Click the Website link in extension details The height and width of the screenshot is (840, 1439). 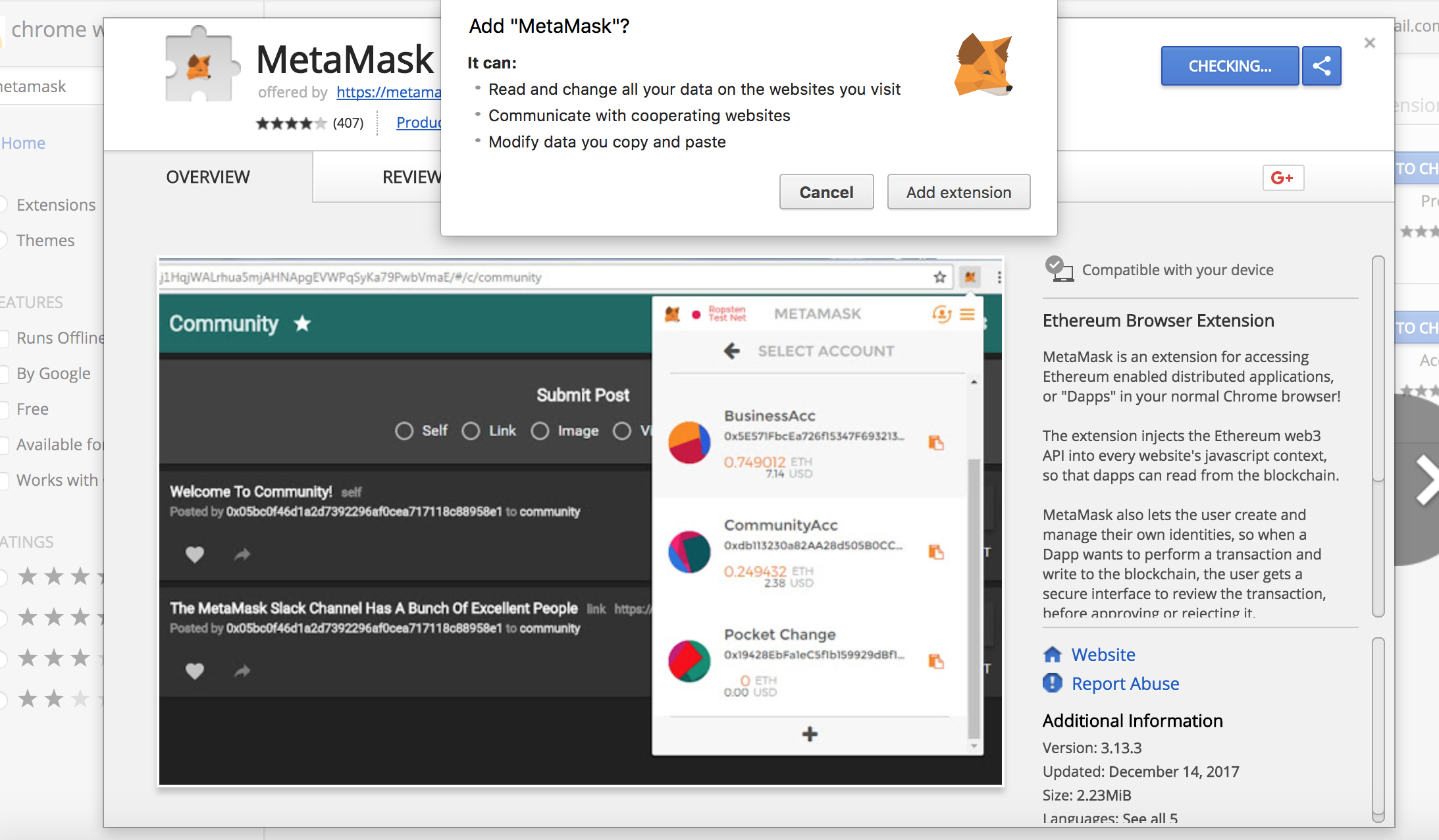point(1100,653)
